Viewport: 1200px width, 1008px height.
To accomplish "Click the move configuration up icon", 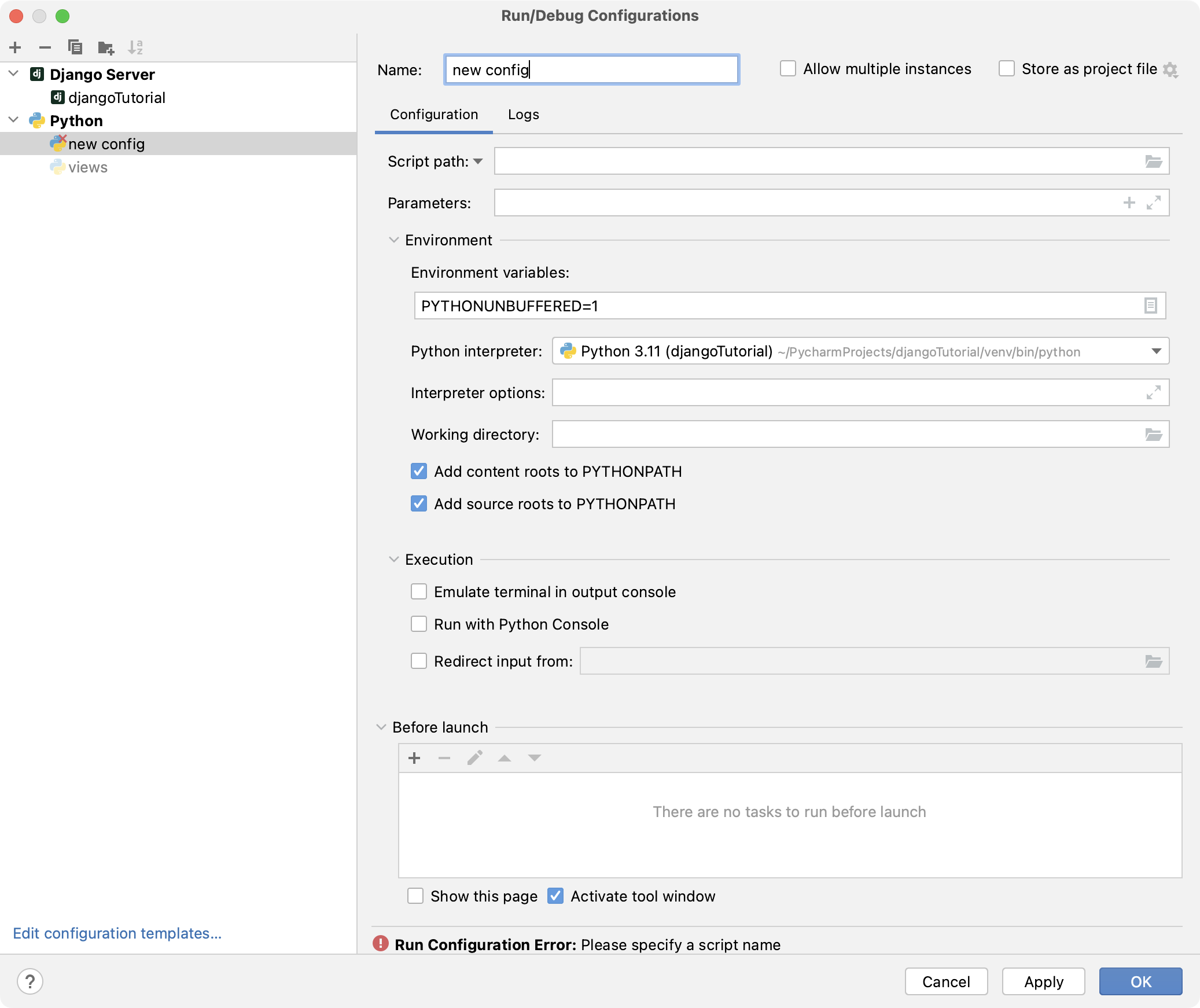I will point(505,758).
